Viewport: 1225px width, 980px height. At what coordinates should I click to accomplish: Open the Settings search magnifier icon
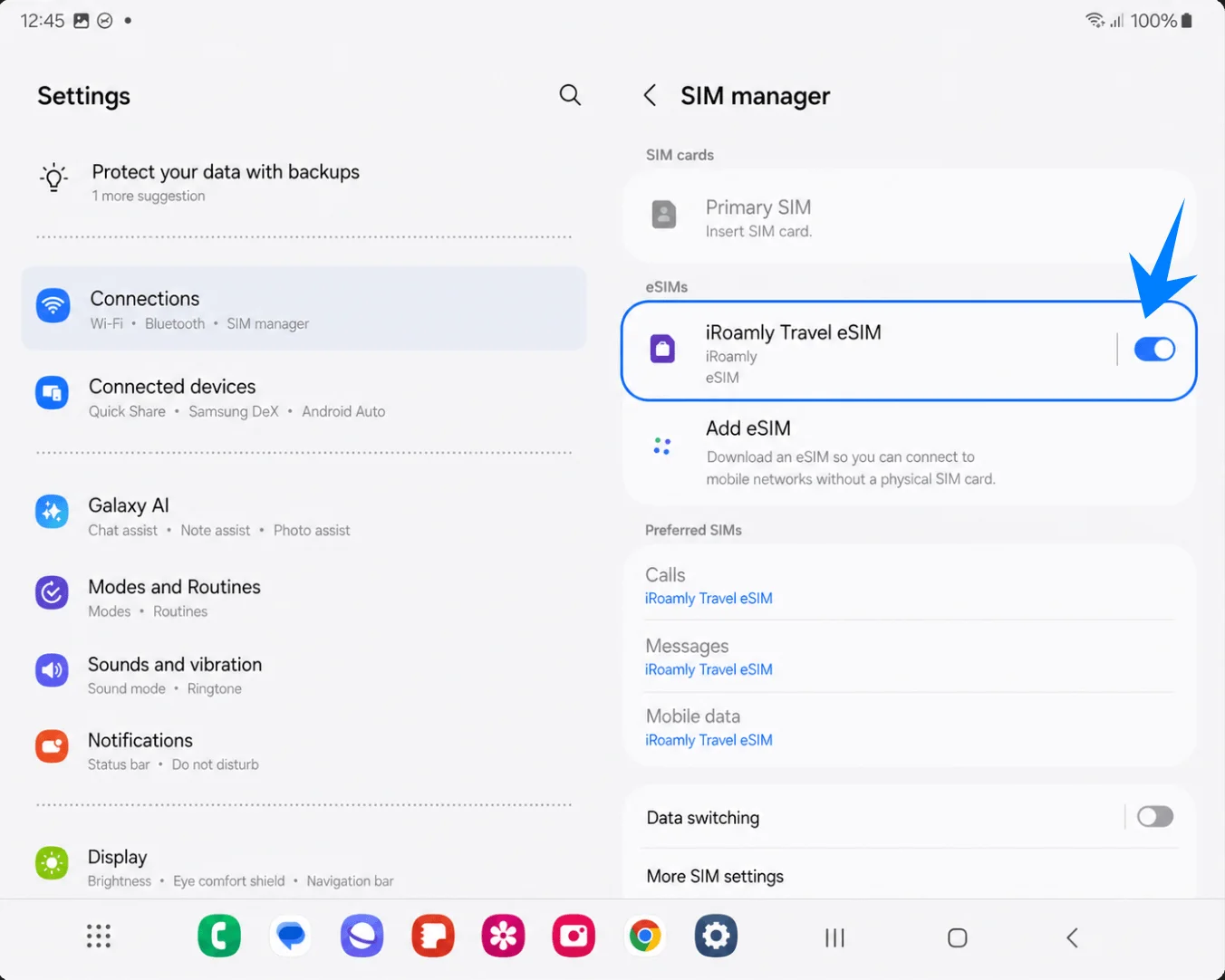570,95
